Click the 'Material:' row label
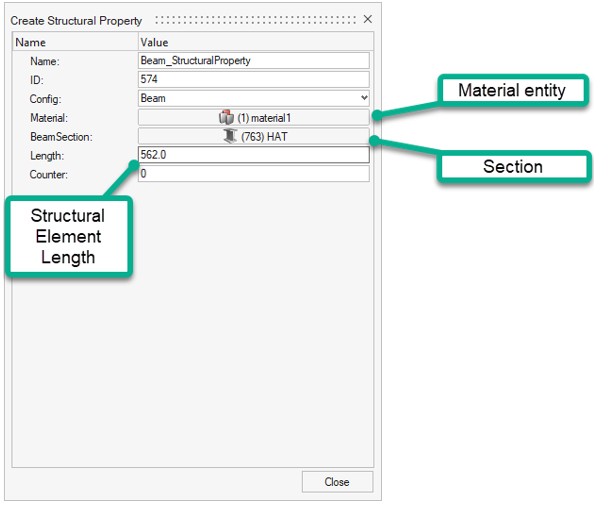The height and width of the screenshot is (506, 598). (x=49, y=118)
